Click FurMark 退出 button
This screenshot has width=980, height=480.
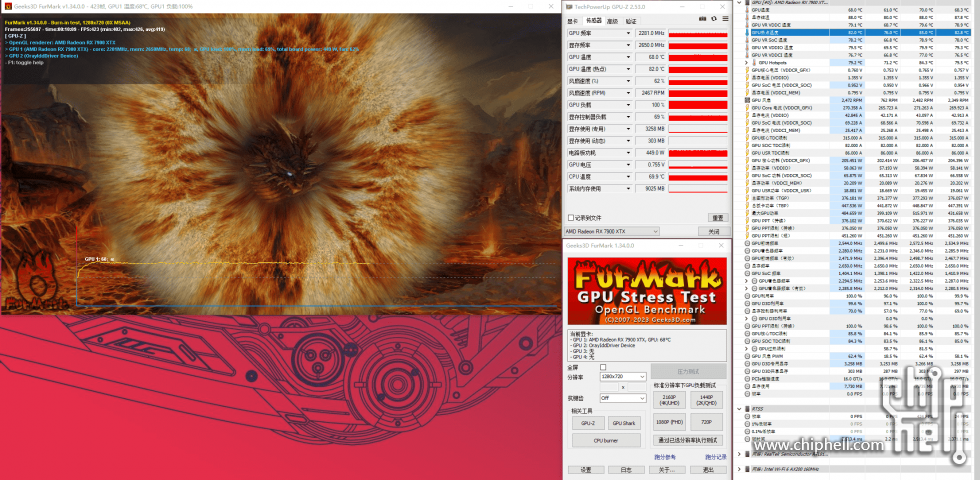[x=708, y=470]
